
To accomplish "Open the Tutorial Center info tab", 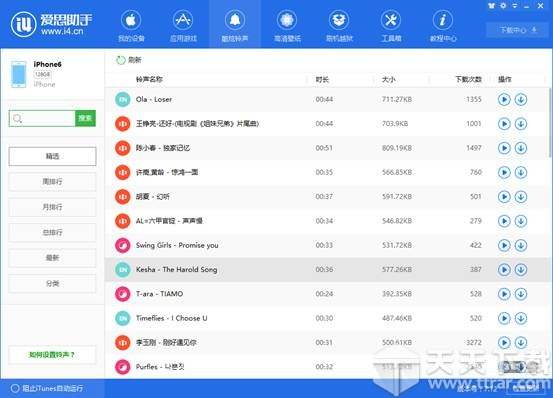I will point(443,26).
